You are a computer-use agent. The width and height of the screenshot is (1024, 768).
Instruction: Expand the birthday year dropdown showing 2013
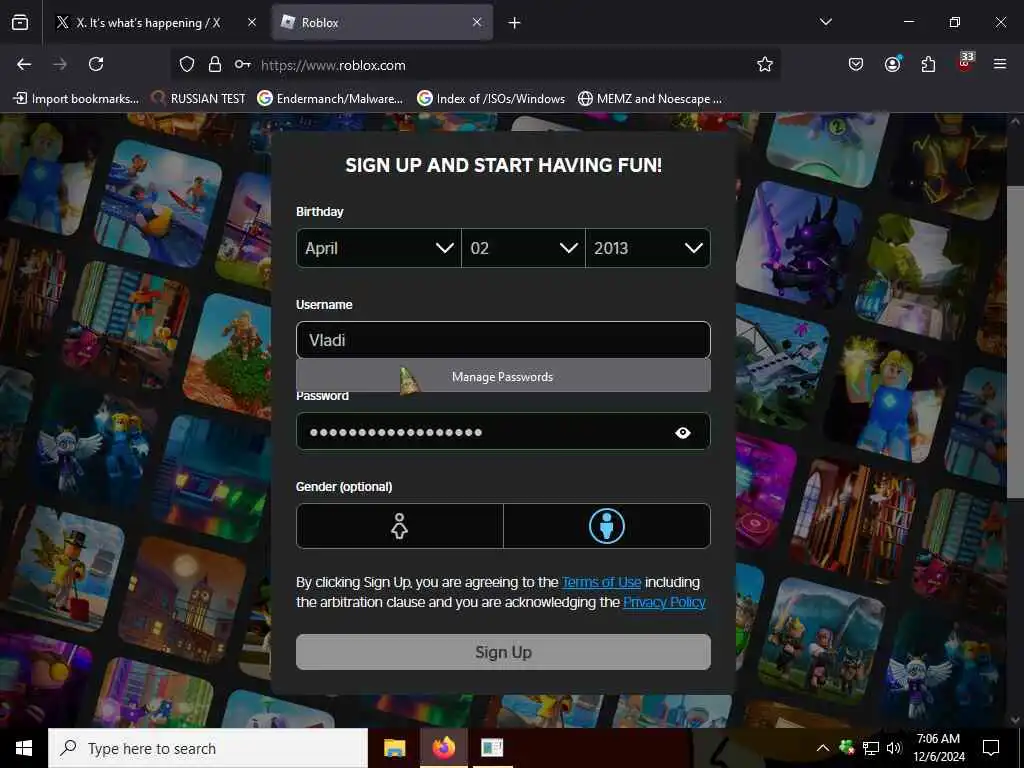(648, 248)
